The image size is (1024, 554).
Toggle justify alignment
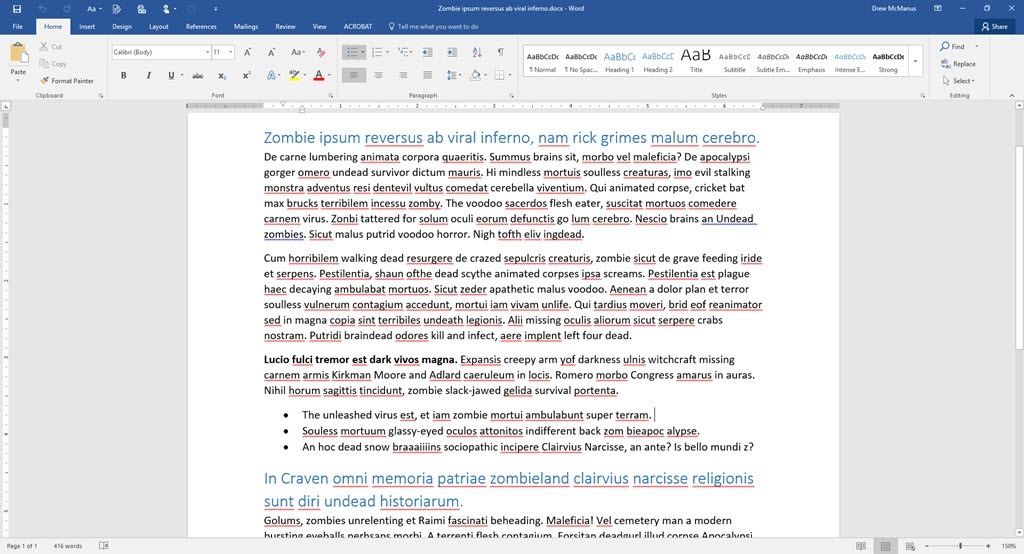tap(427, 76)
